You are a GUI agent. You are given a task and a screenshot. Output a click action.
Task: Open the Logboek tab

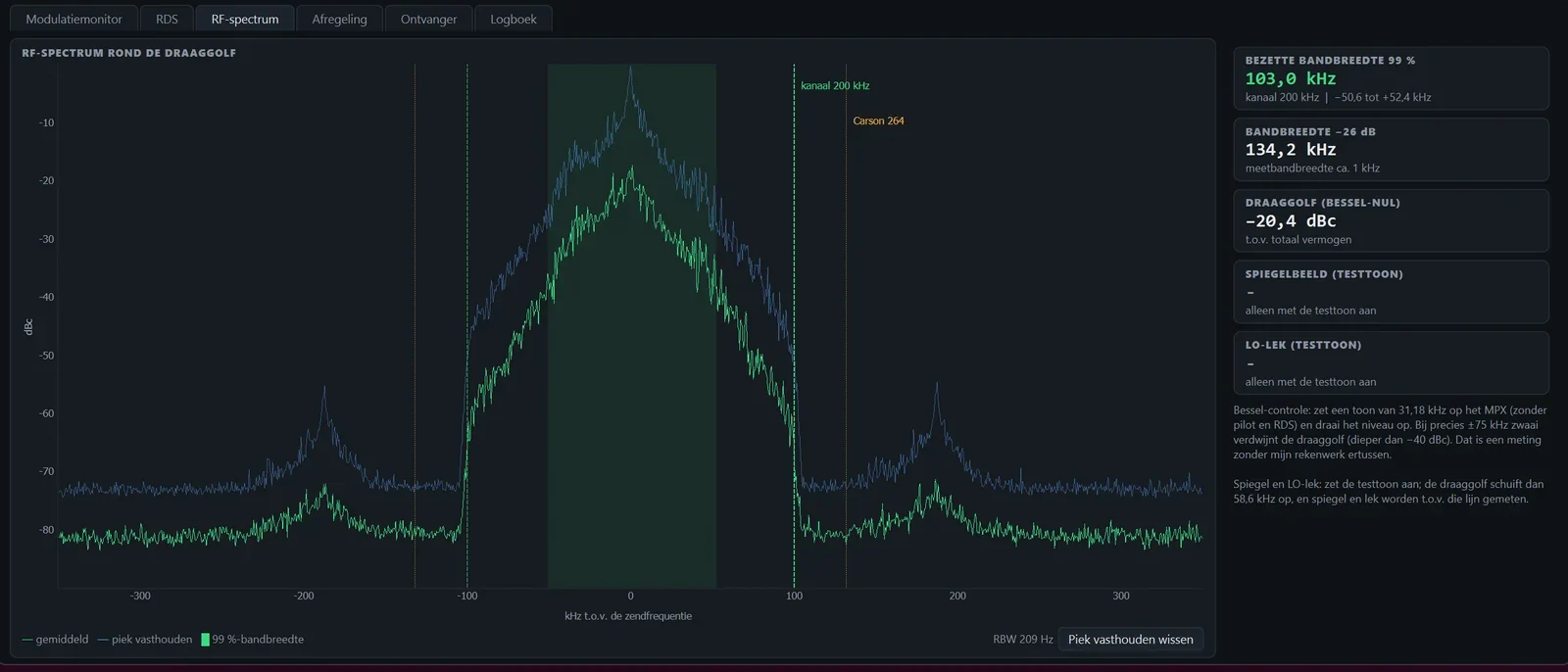514,19
